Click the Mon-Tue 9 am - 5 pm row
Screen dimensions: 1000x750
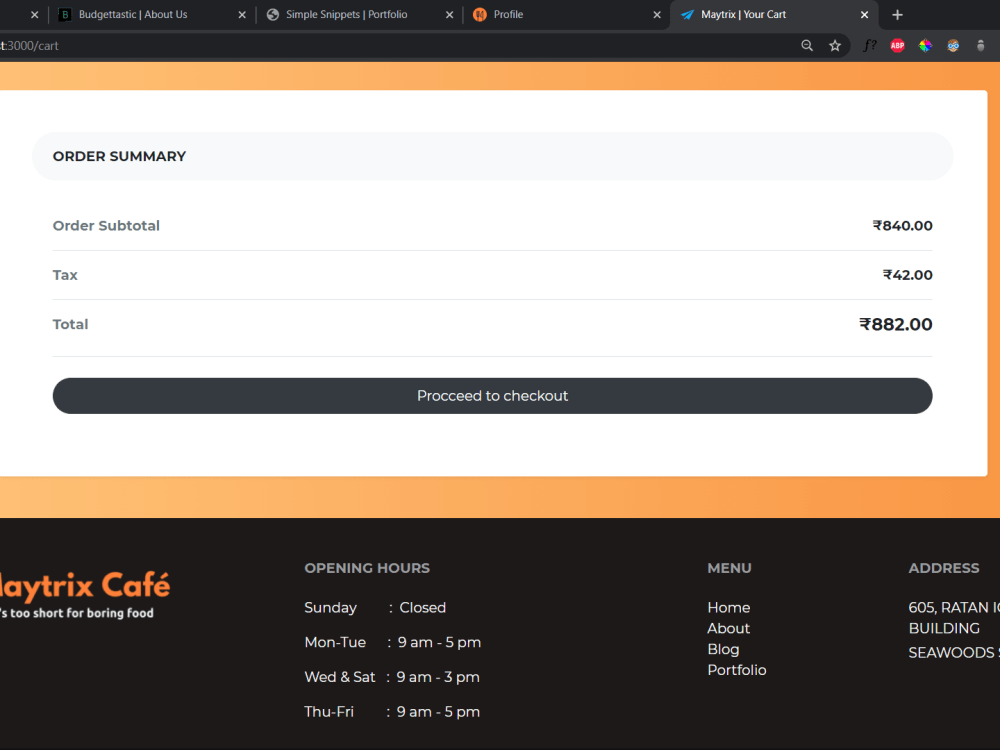392,642
